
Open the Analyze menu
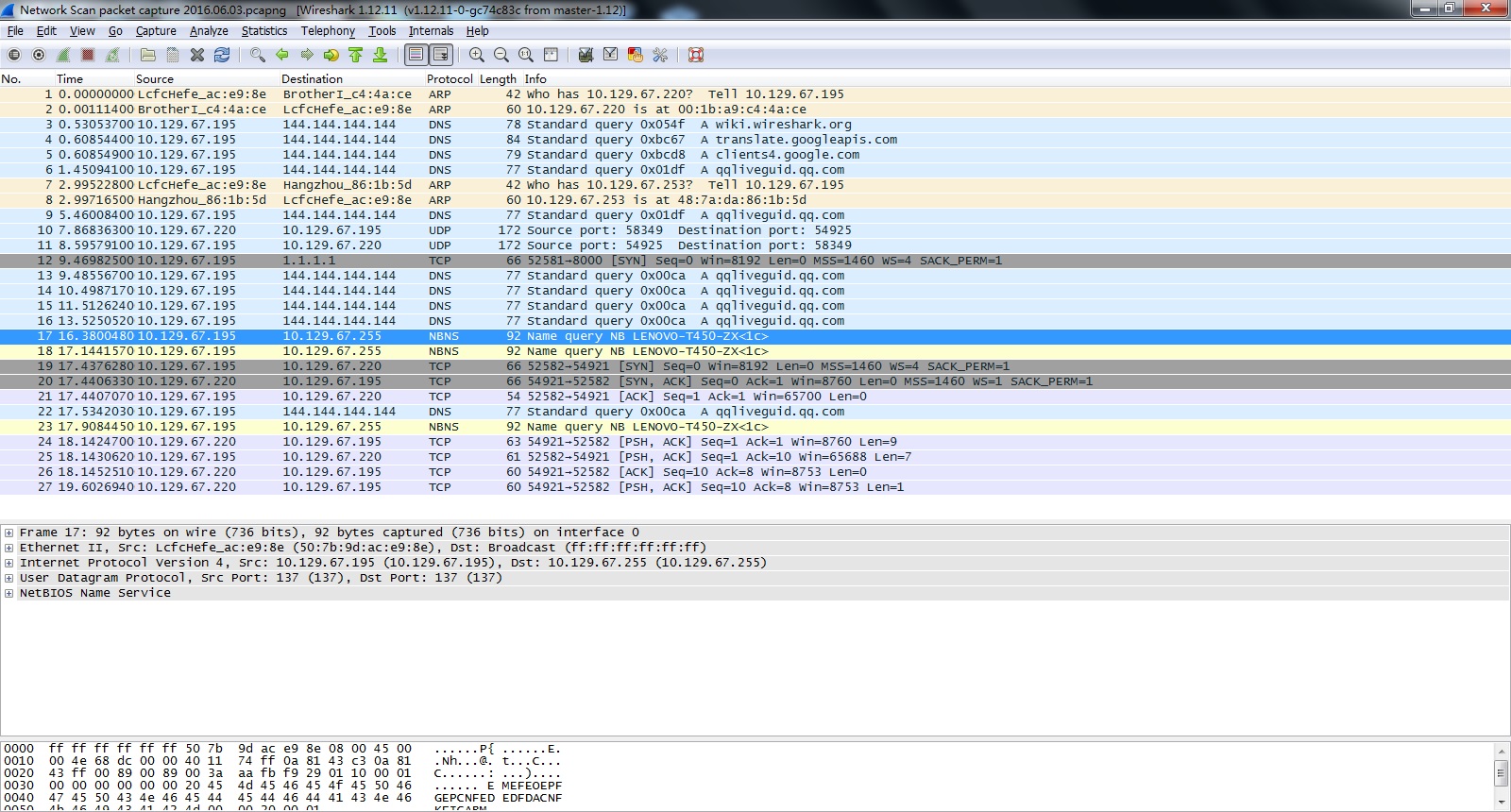[209, 30]
